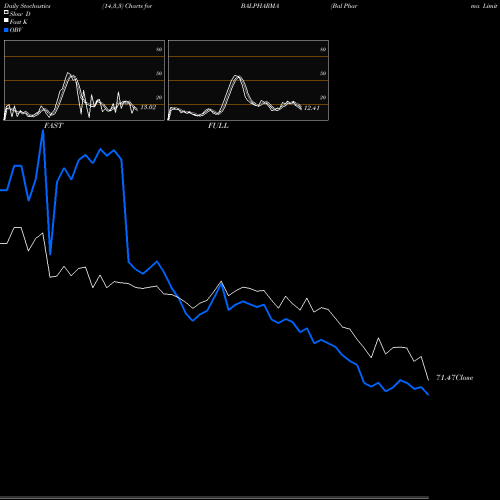
Task: Click the 20 axis label in FAST chart
Action: pos(159,97)
